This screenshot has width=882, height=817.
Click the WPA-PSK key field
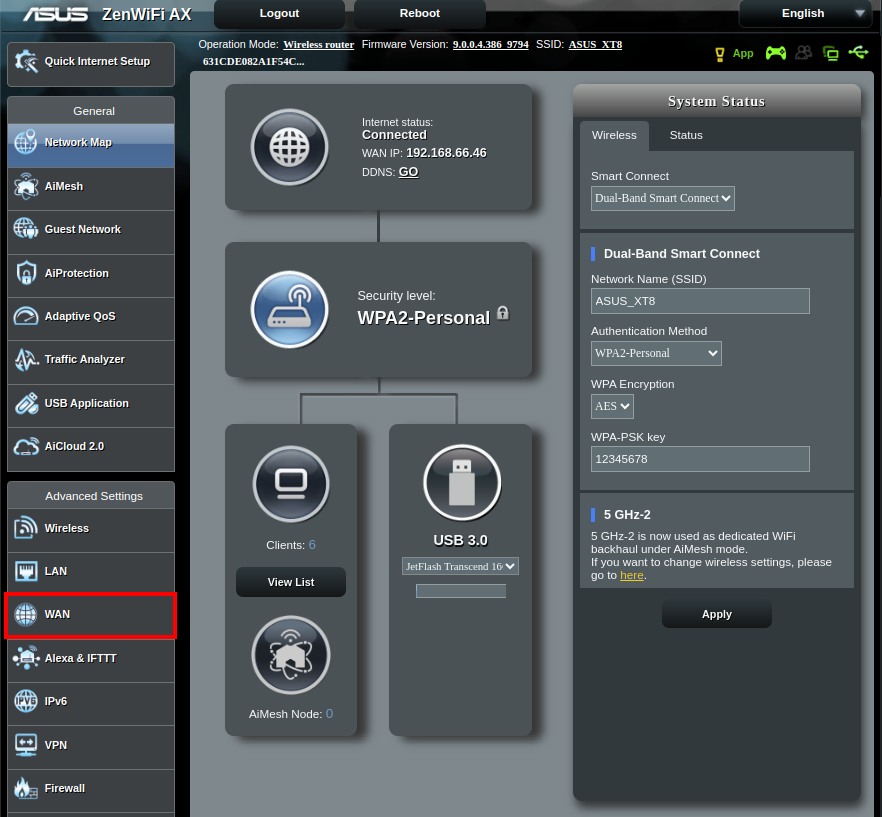pyautogui.click(x=700, y=459)
